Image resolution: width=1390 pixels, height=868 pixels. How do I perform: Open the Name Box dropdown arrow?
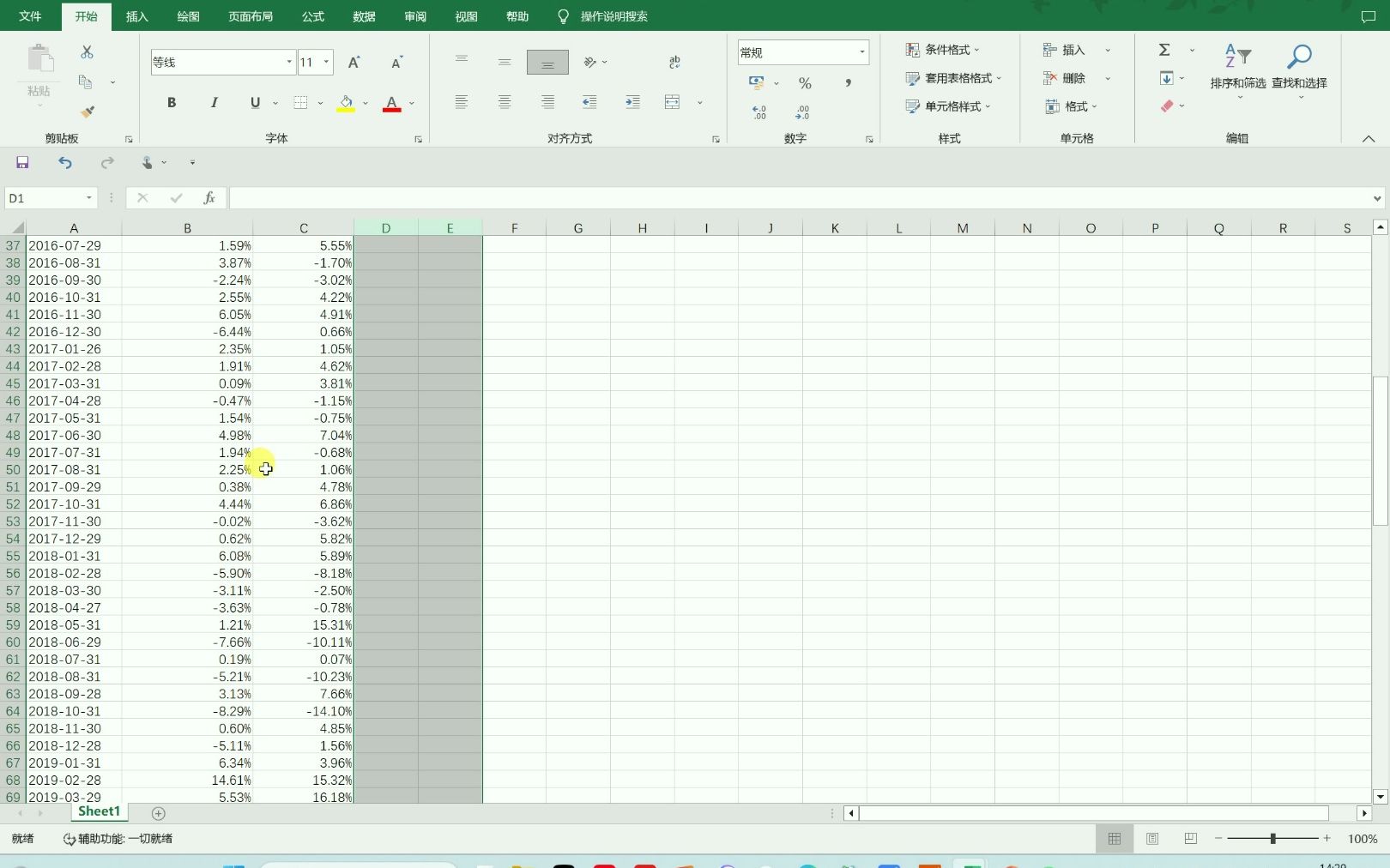pos(88,198)
